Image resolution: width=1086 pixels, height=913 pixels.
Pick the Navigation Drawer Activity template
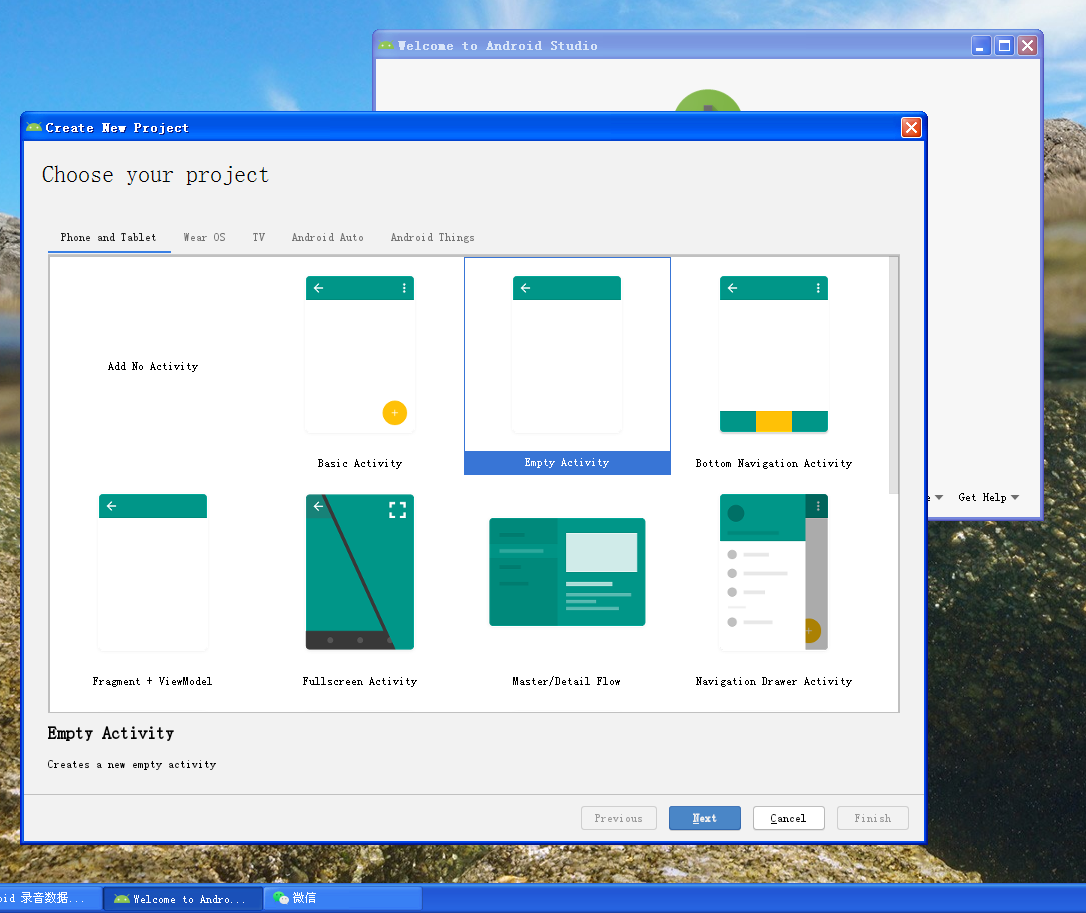(774, 585)
